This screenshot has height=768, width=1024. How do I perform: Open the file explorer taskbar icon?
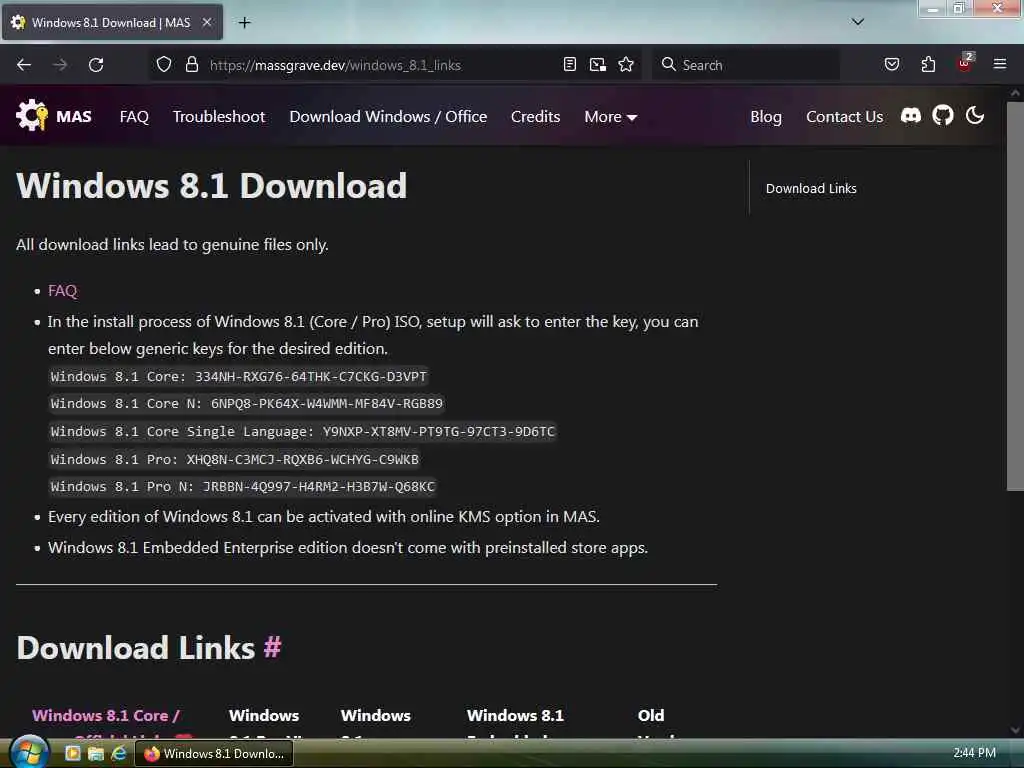pyautogui.click(x=95, y=753)
